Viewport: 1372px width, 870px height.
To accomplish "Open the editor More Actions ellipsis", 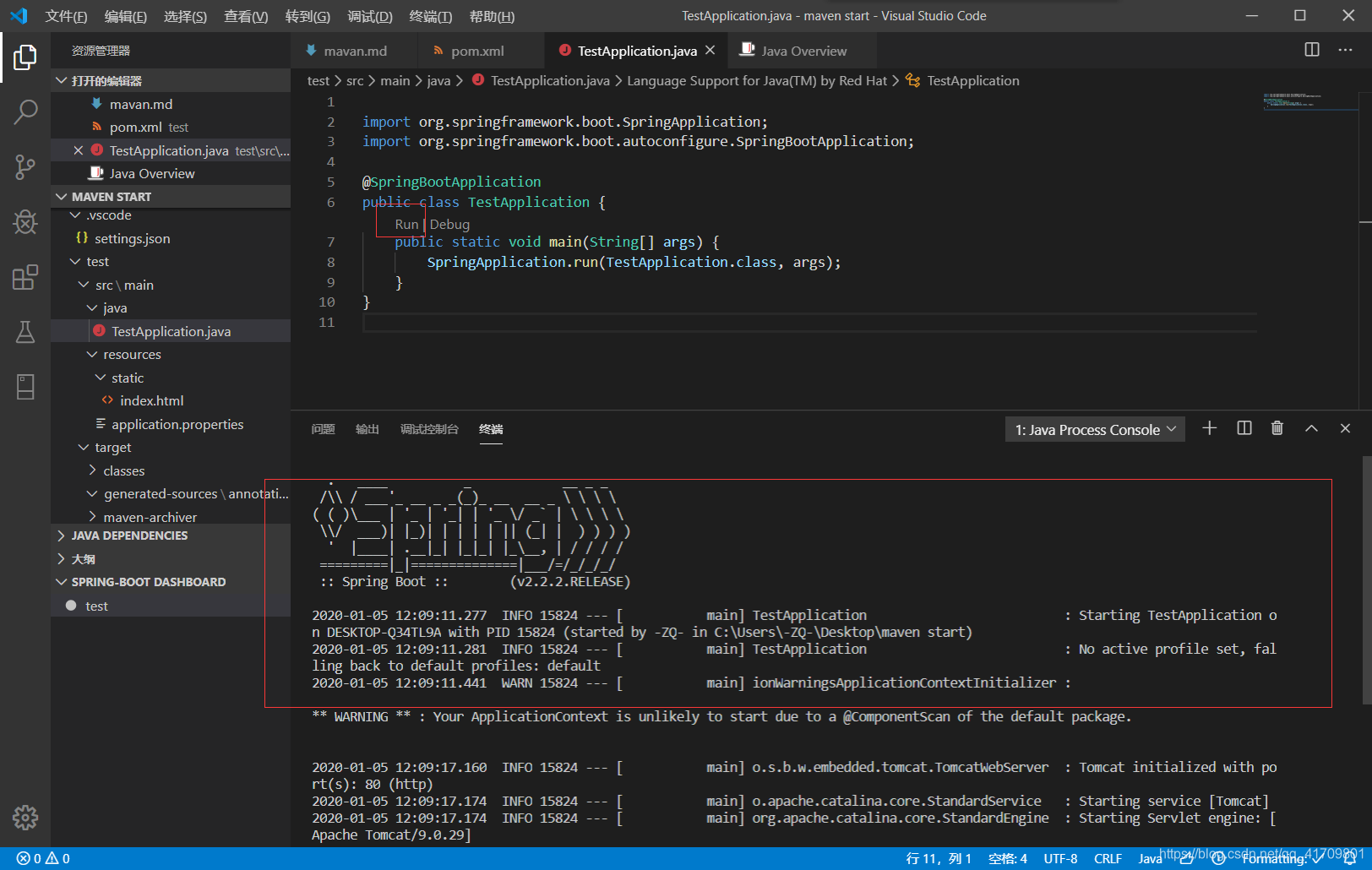I will (1345, 50).
